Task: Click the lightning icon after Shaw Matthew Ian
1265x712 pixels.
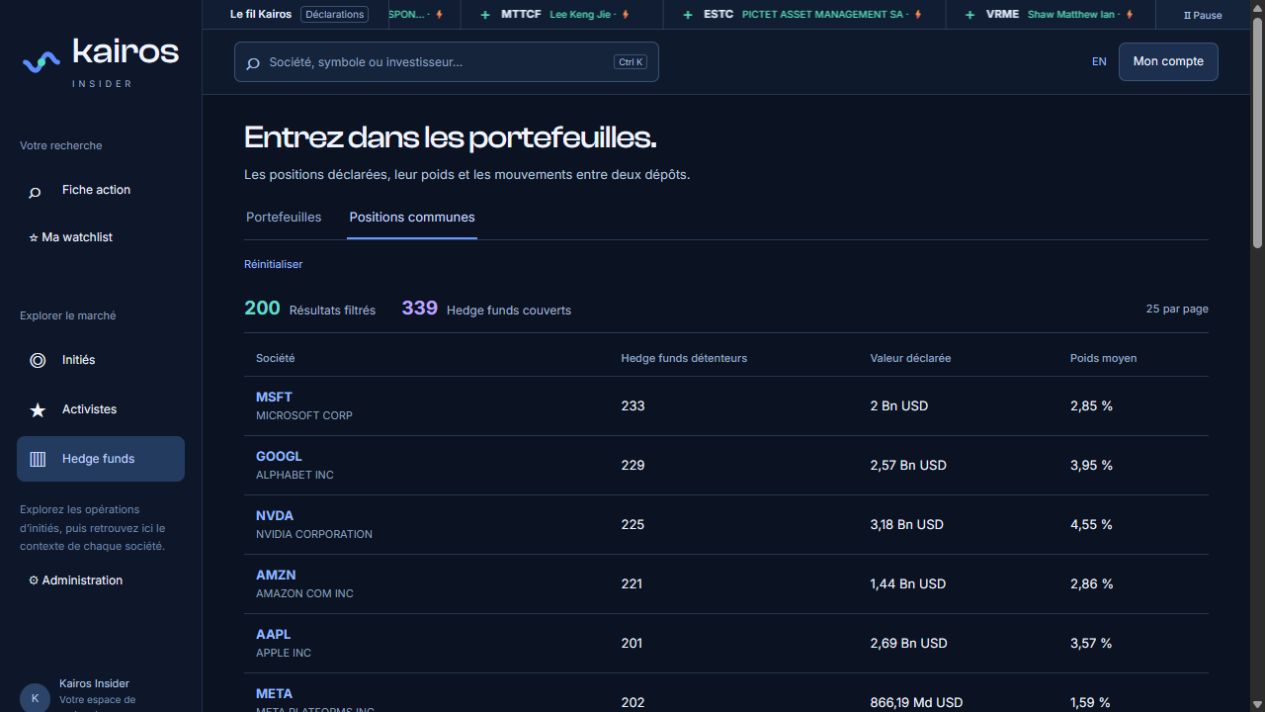Action: coord(1130,14)
